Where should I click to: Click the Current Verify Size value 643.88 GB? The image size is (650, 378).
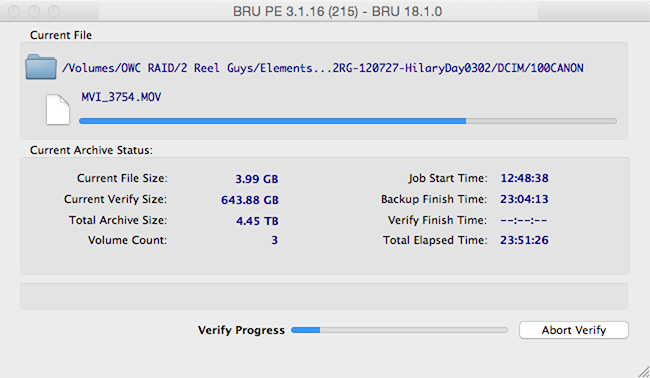[x=250, y=200]
